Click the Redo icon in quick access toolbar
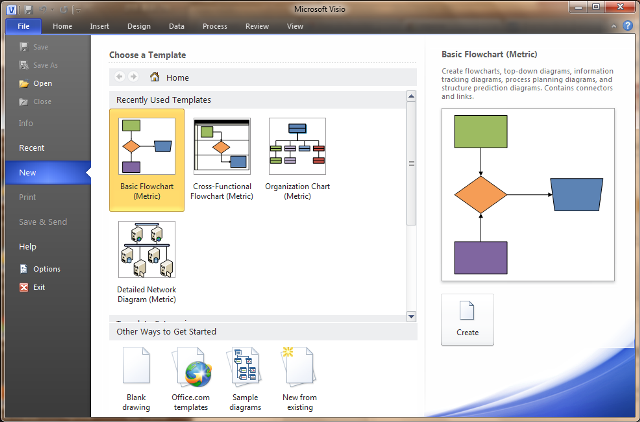640x422 pixels. (63, 9)
